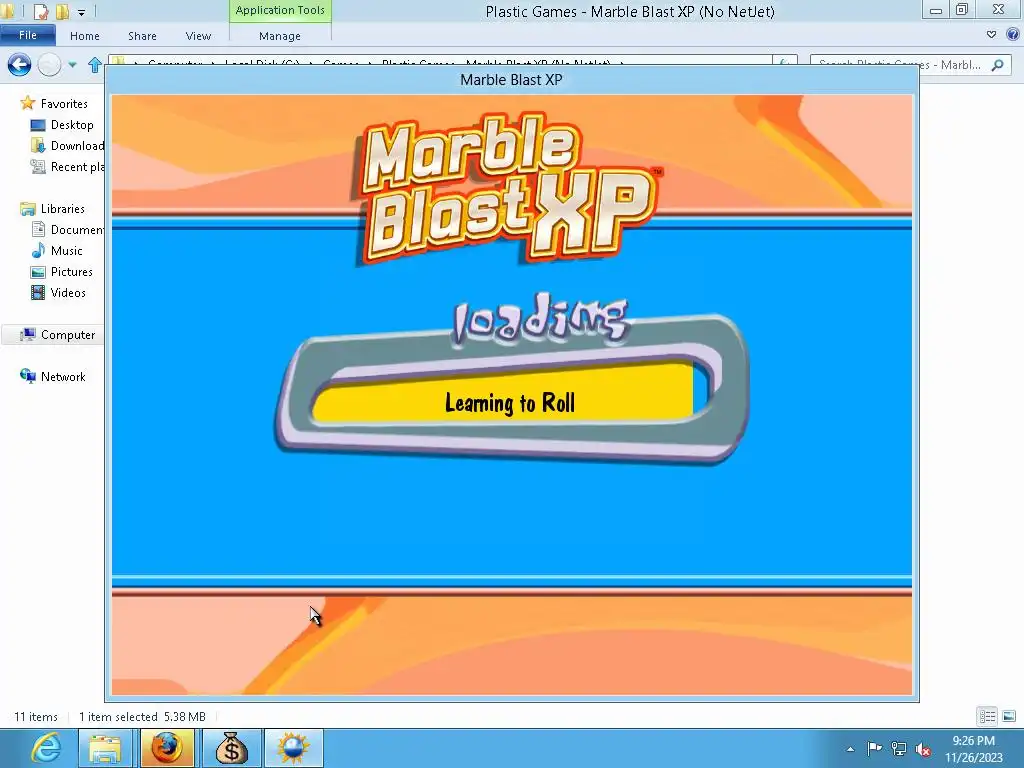
Task: Click the Marble Blast XP logo
Action: click(x=507, y=187)
